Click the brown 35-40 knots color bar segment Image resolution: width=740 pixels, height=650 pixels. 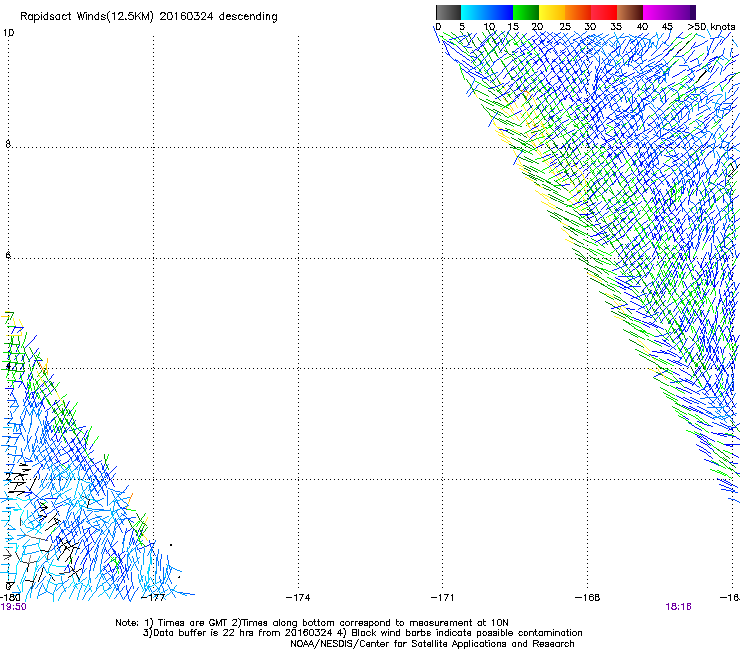[630, 12]
